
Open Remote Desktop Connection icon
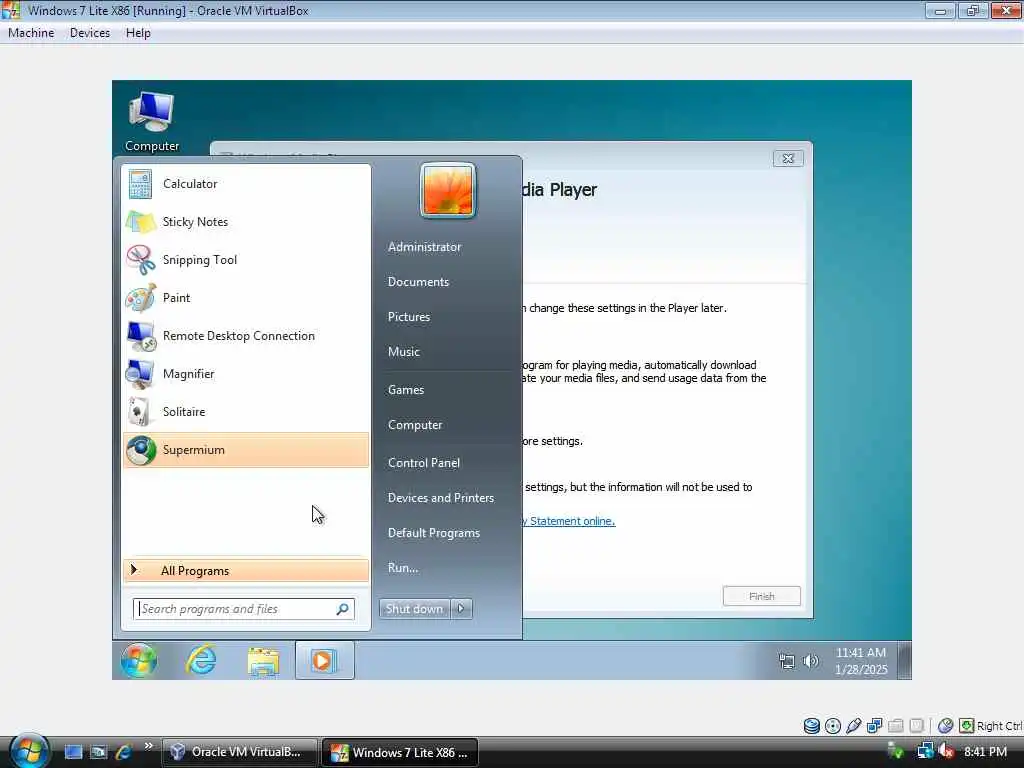coord(140,336)
